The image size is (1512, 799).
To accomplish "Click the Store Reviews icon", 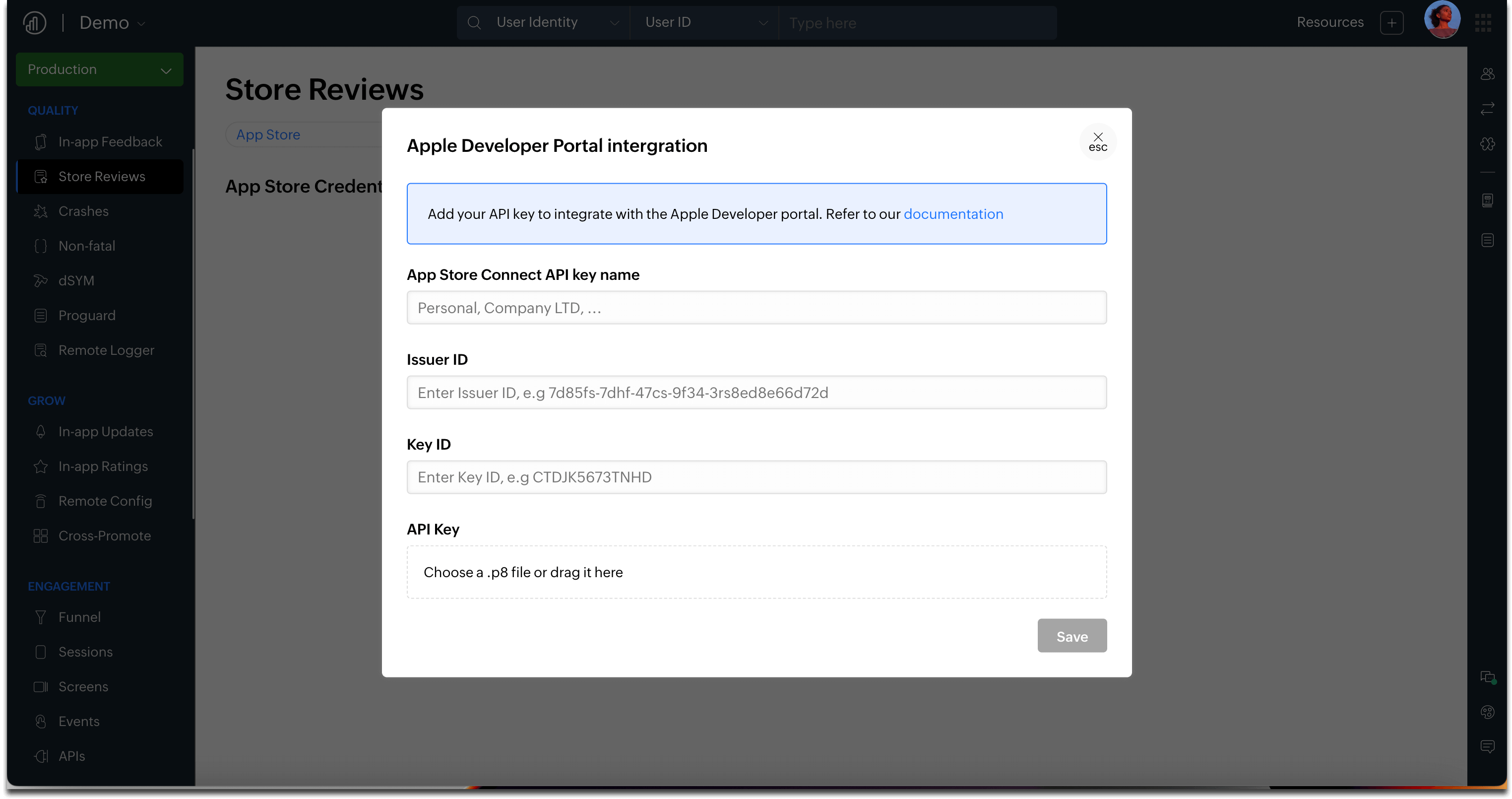I will click(x=41, y=177).
